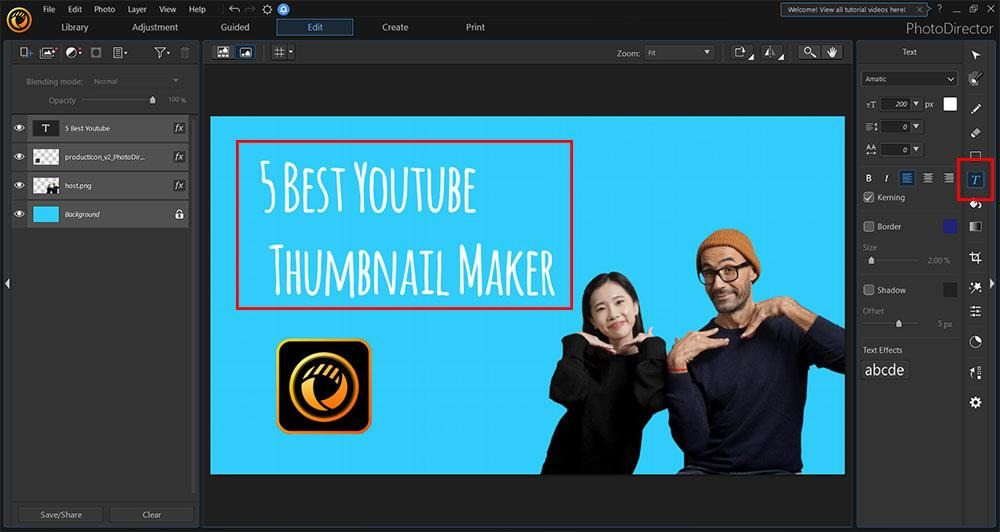
Task: Select the hand pan tool
Action: (x=832, y=53)
